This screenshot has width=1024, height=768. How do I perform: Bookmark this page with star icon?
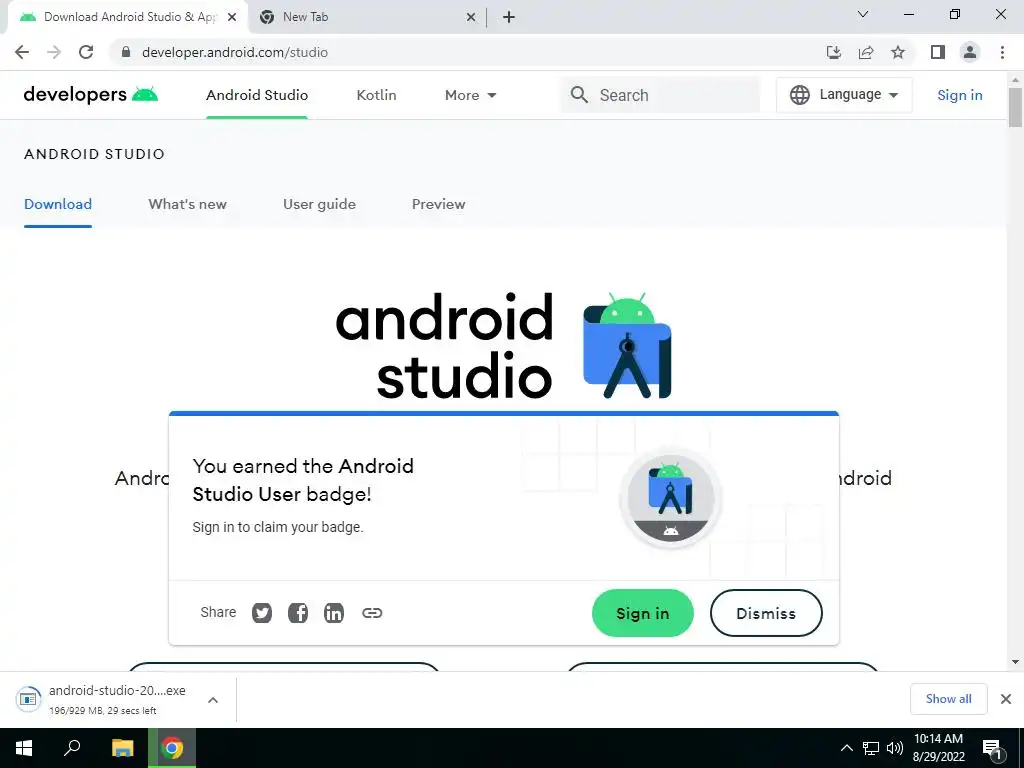click(898, 52)
